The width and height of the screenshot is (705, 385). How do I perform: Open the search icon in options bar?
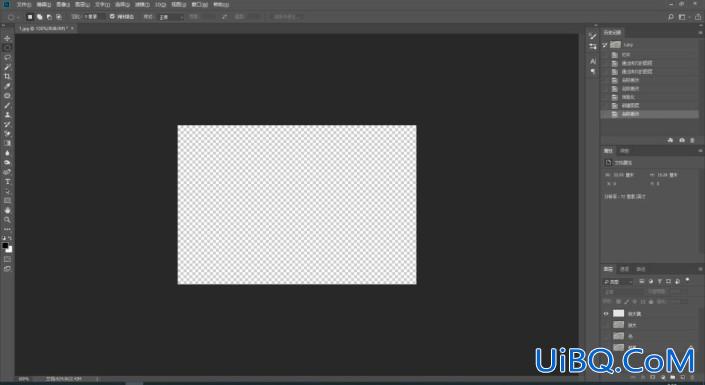point(671,17)
